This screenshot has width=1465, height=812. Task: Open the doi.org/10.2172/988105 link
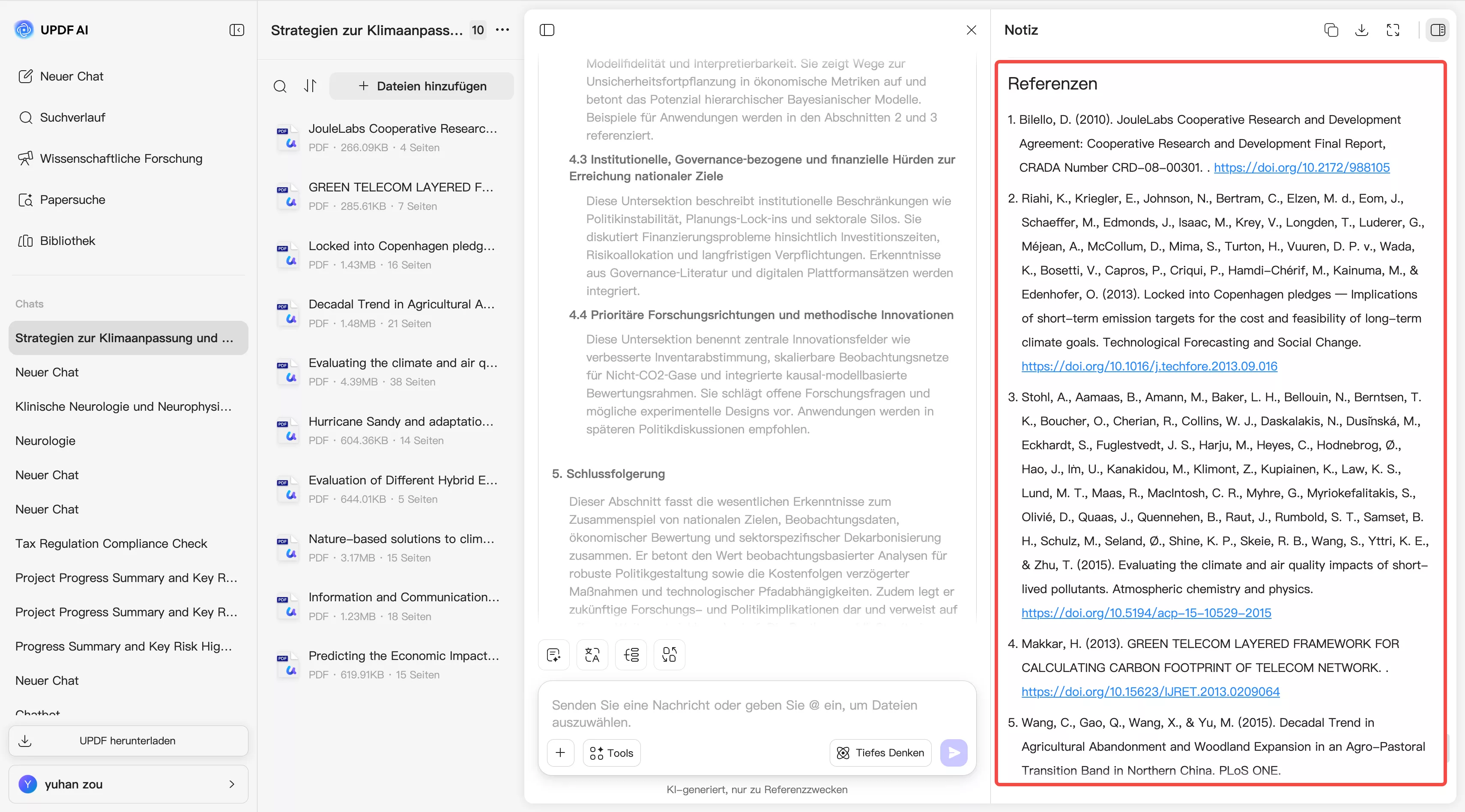(x=1301, y=168)
